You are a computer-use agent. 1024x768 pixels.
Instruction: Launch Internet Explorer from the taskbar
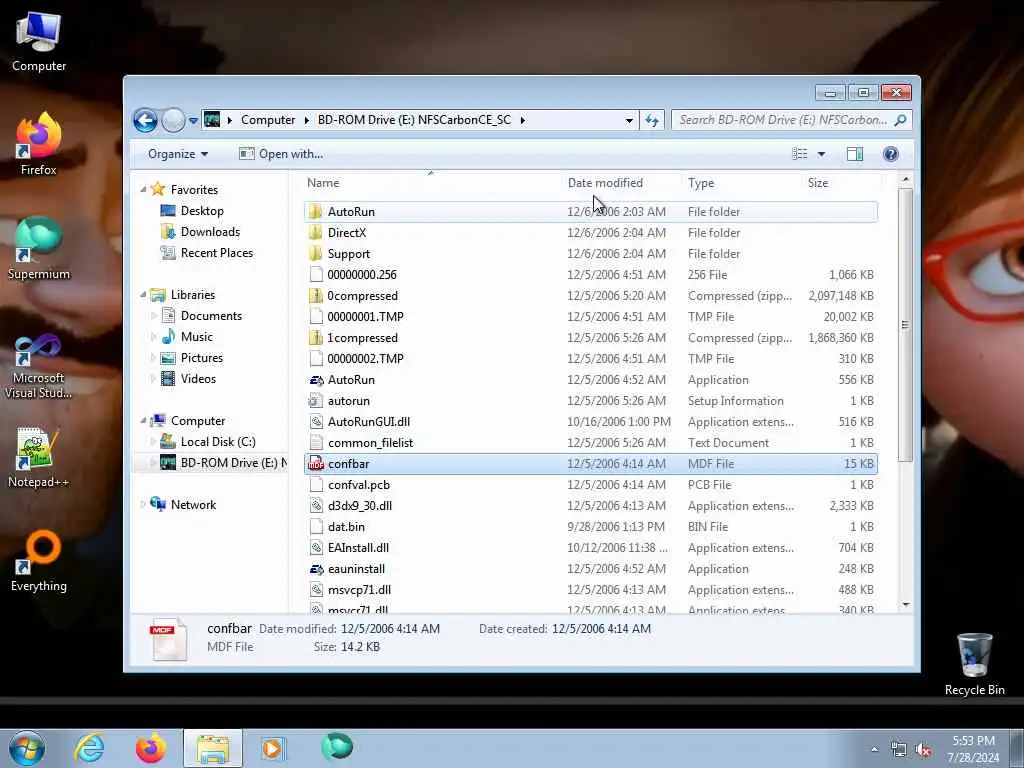pyautogui.click(x=89, y=748)
